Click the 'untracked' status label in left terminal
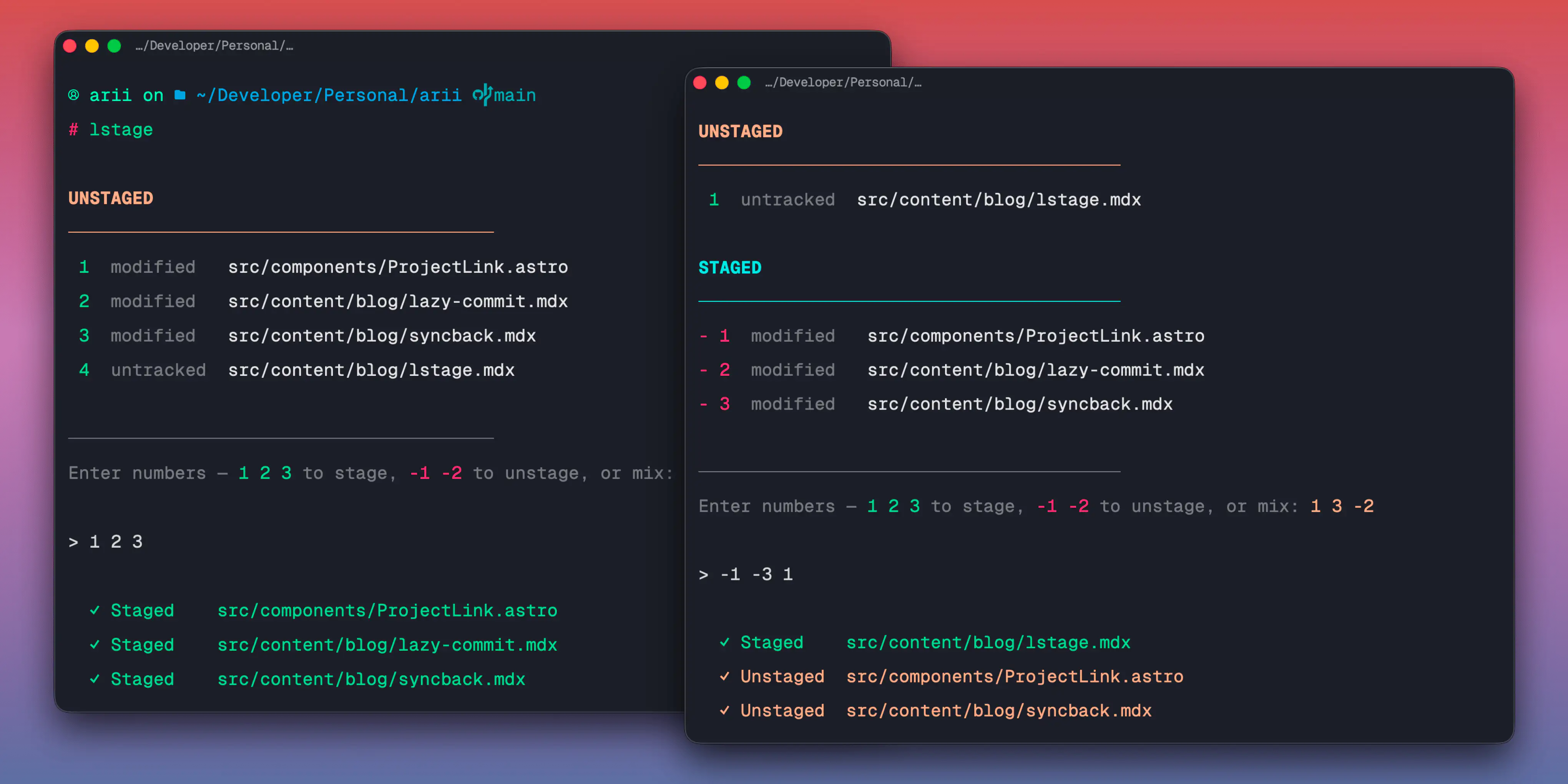The width and height of the screenshot is (1568, 784). pos(158,369)
